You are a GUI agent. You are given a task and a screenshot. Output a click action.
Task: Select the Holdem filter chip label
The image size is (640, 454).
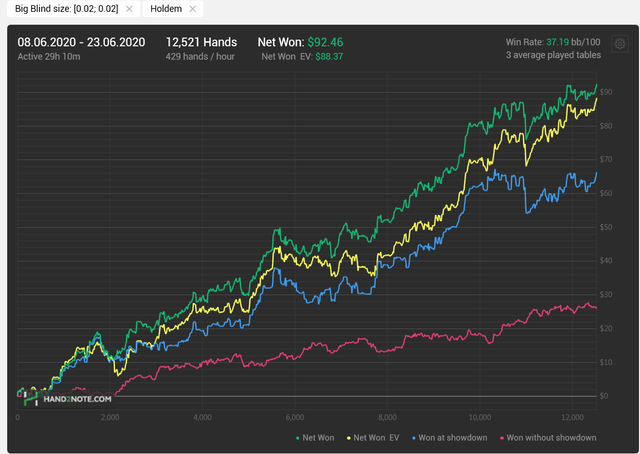pos(166,9)
